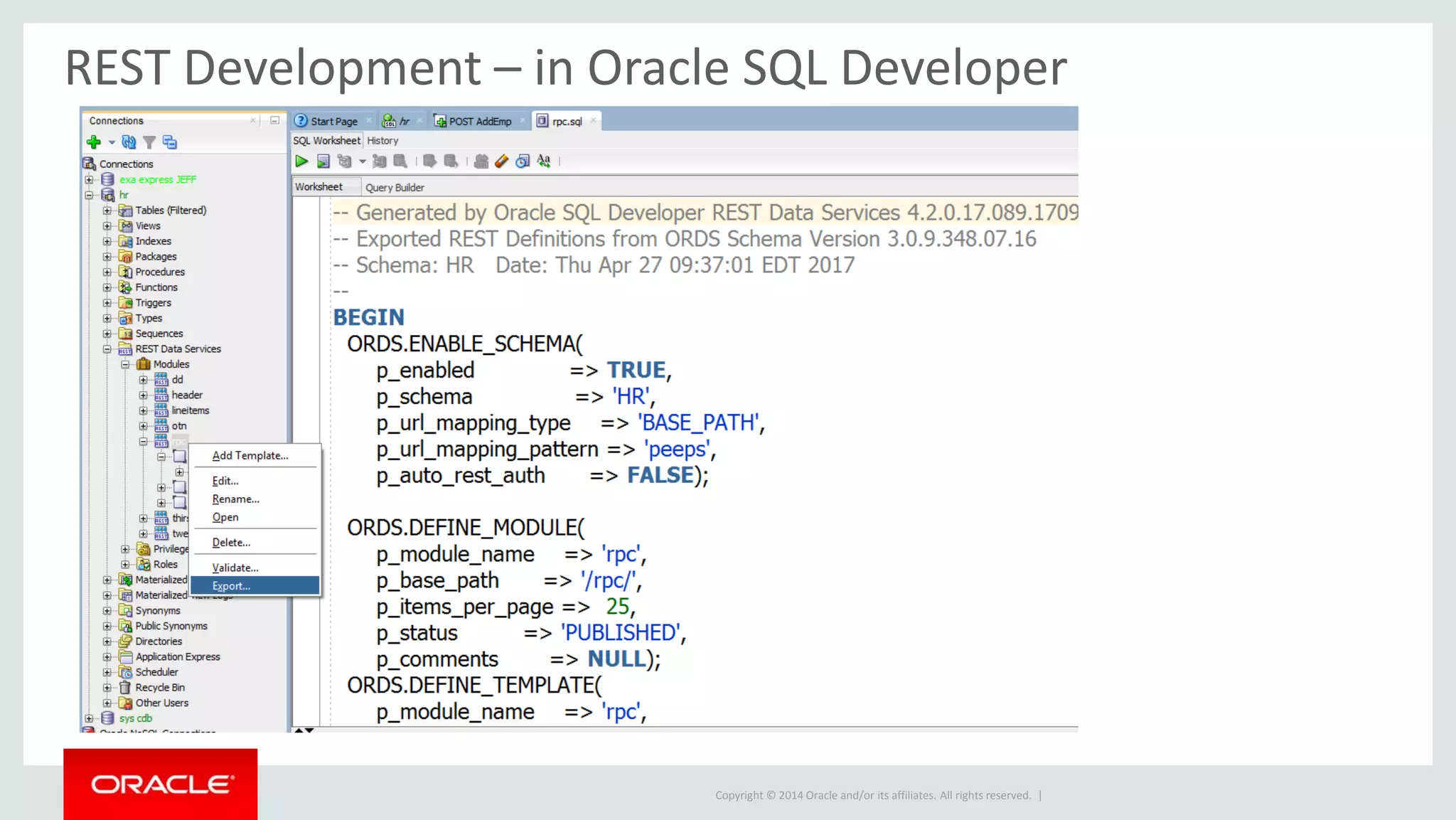Click the green Run Statement play icon
Screen dimensions: 1456x820
tap(301, 161)
